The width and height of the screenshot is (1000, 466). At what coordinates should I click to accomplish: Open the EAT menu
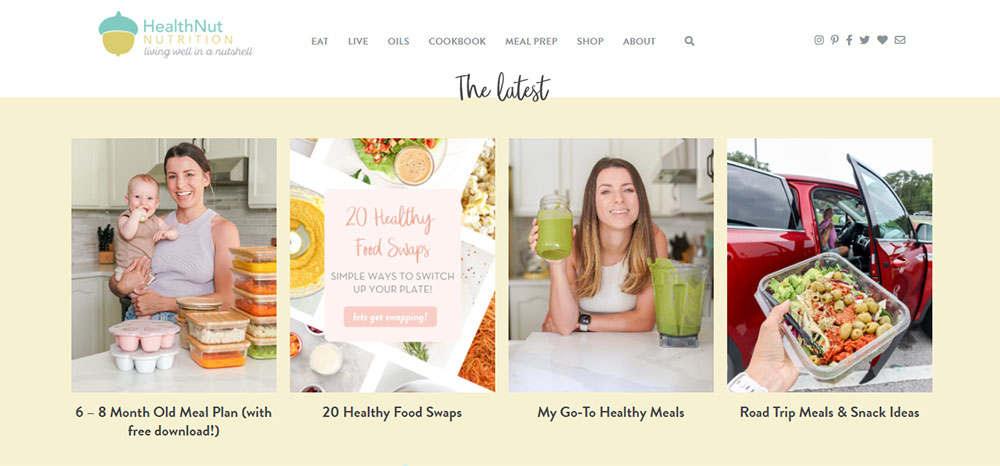point(320,41)
